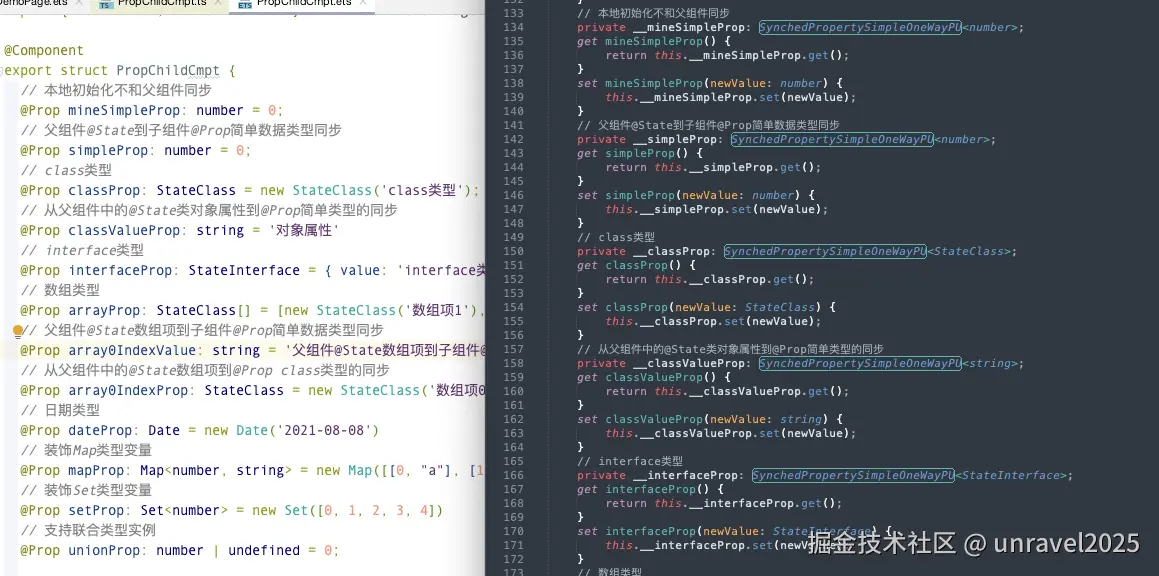Click 'return this.__simpleProp.get();' on line 144
Viewport: 1159px width, 576px height.
(x=713, y=167)
